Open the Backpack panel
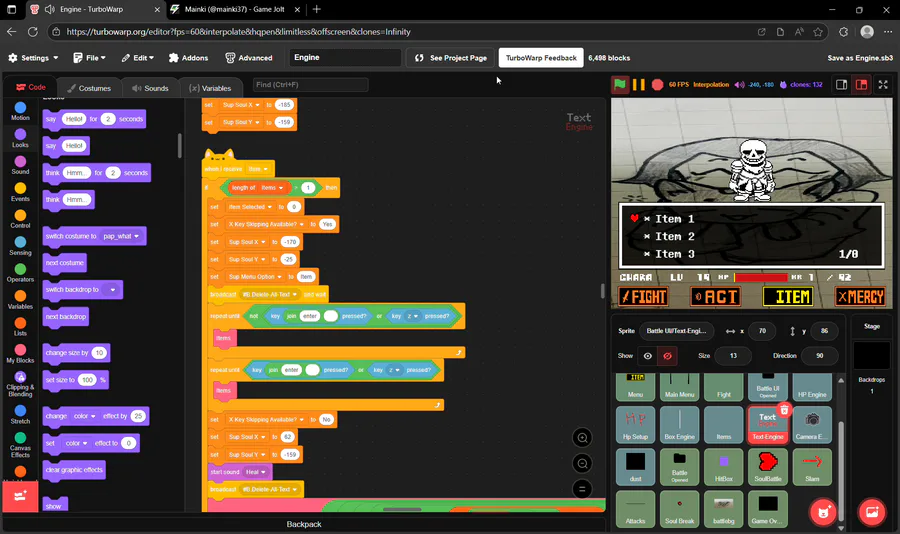 point(304,524)
